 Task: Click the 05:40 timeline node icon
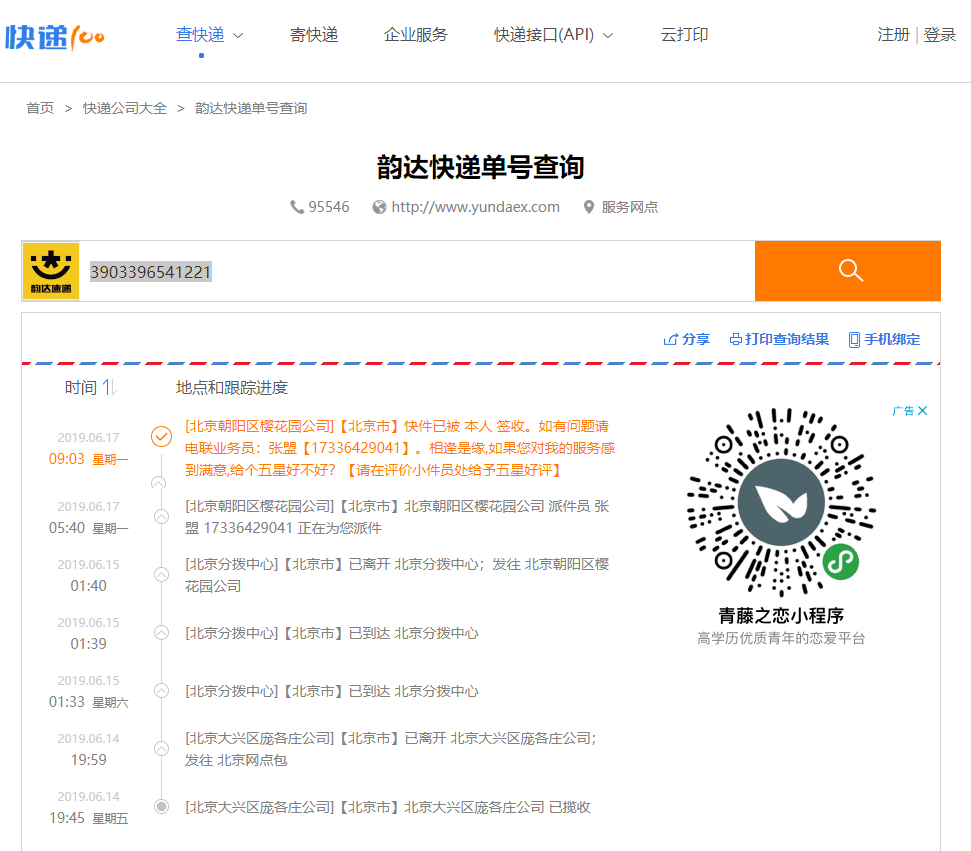point(162,517)
